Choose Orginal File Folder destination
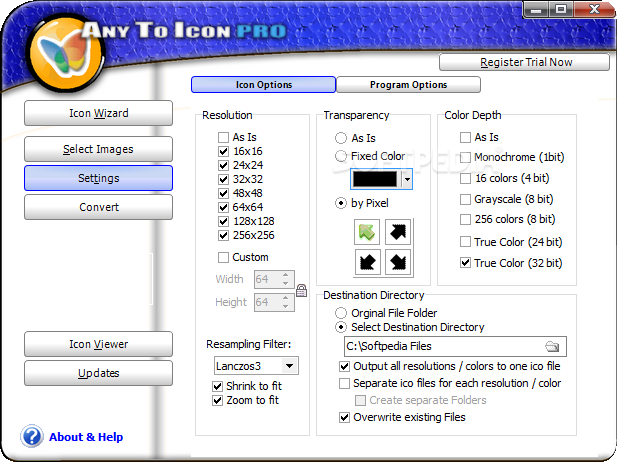 tap(341, 313)
